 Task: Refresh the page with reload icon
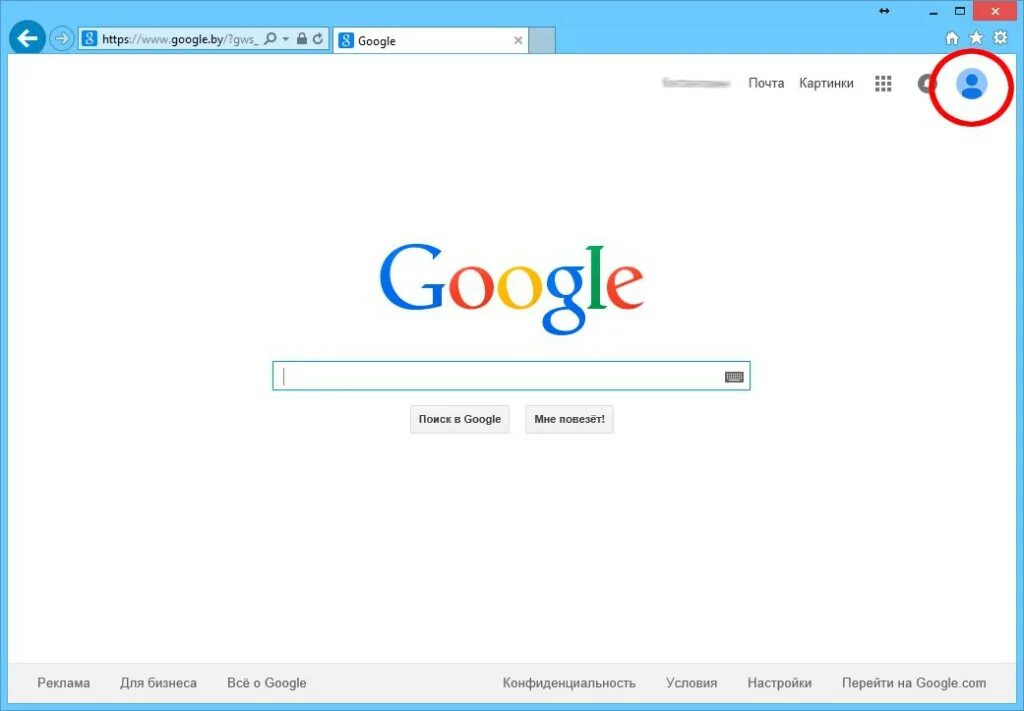coord(318,39)
